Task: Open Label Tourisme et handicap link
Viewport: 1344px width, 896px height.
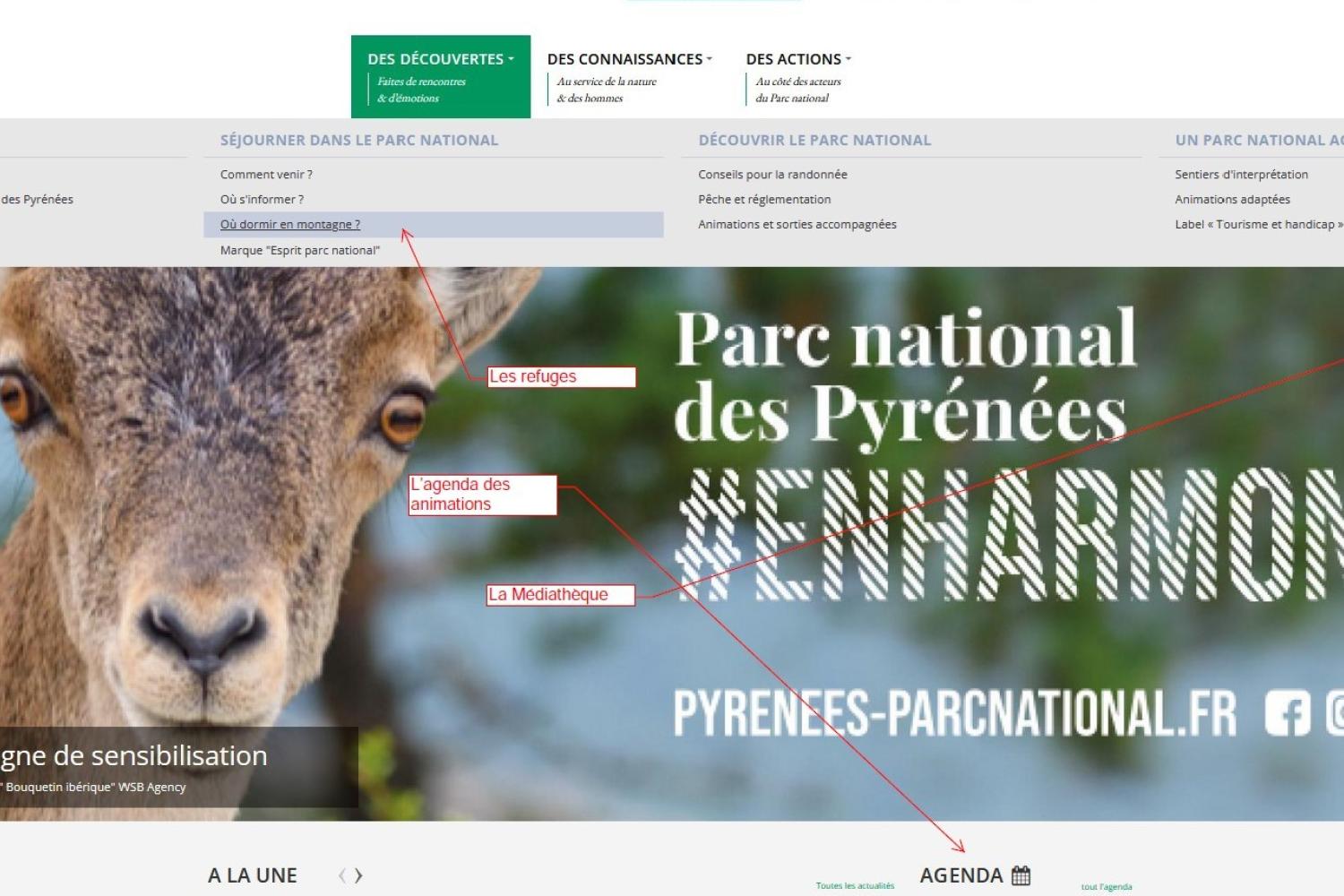Action: pos(1259,225)
